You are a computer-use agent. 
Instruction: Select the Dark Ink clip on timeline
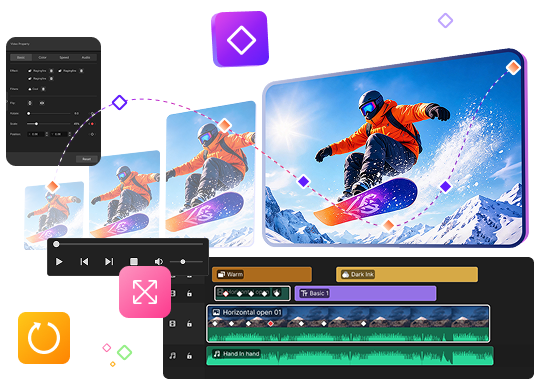point(407,275)
